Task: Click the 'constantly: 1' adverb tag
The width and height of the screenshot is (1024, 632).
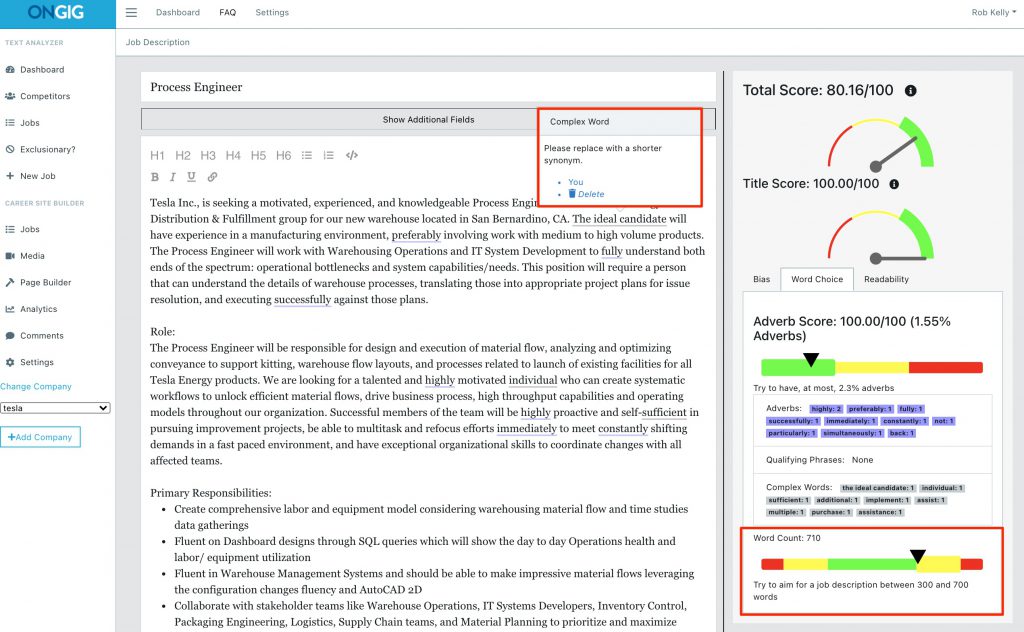Action: click(905, 421)
